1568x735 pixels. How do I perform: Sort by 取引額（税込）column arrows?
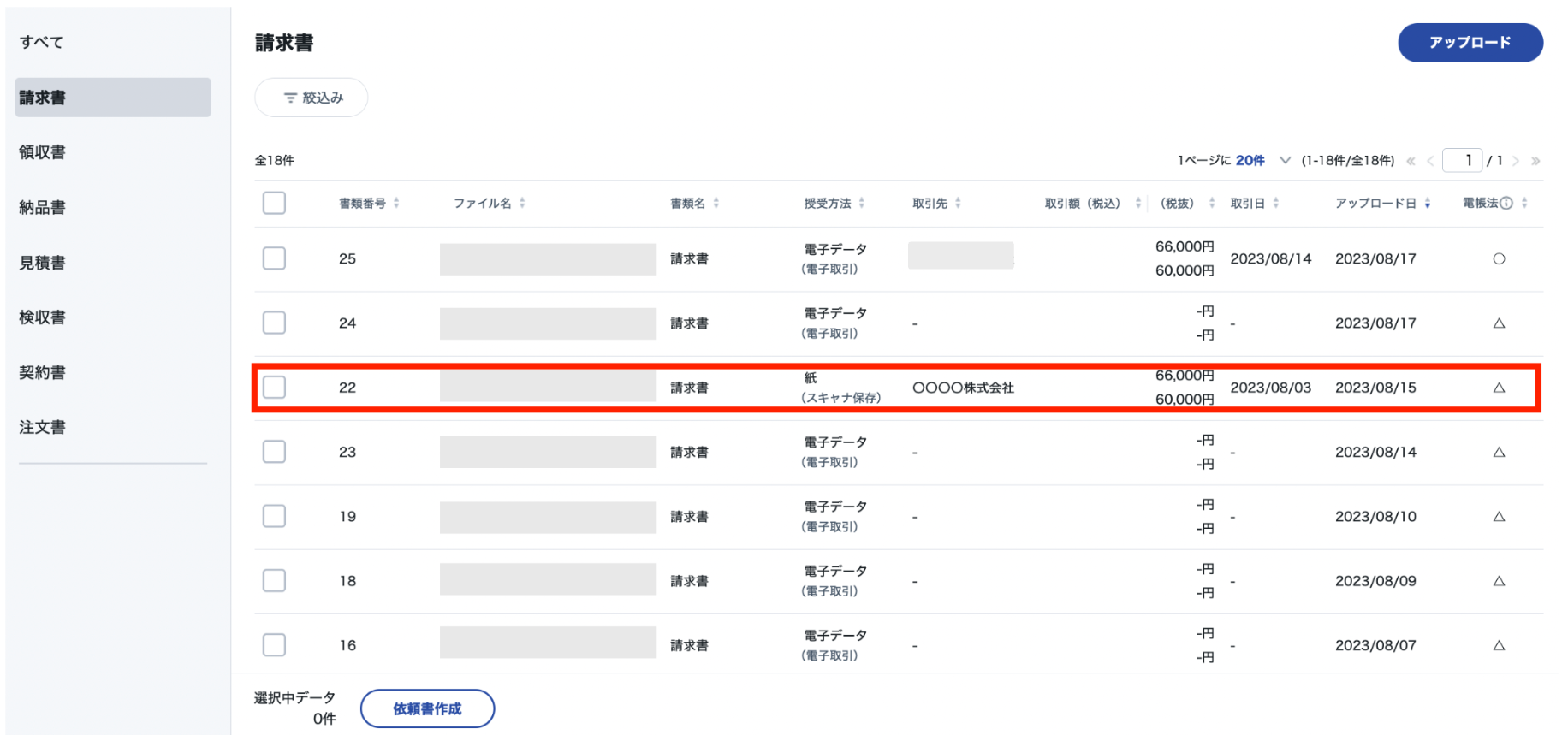[1138, 203]
